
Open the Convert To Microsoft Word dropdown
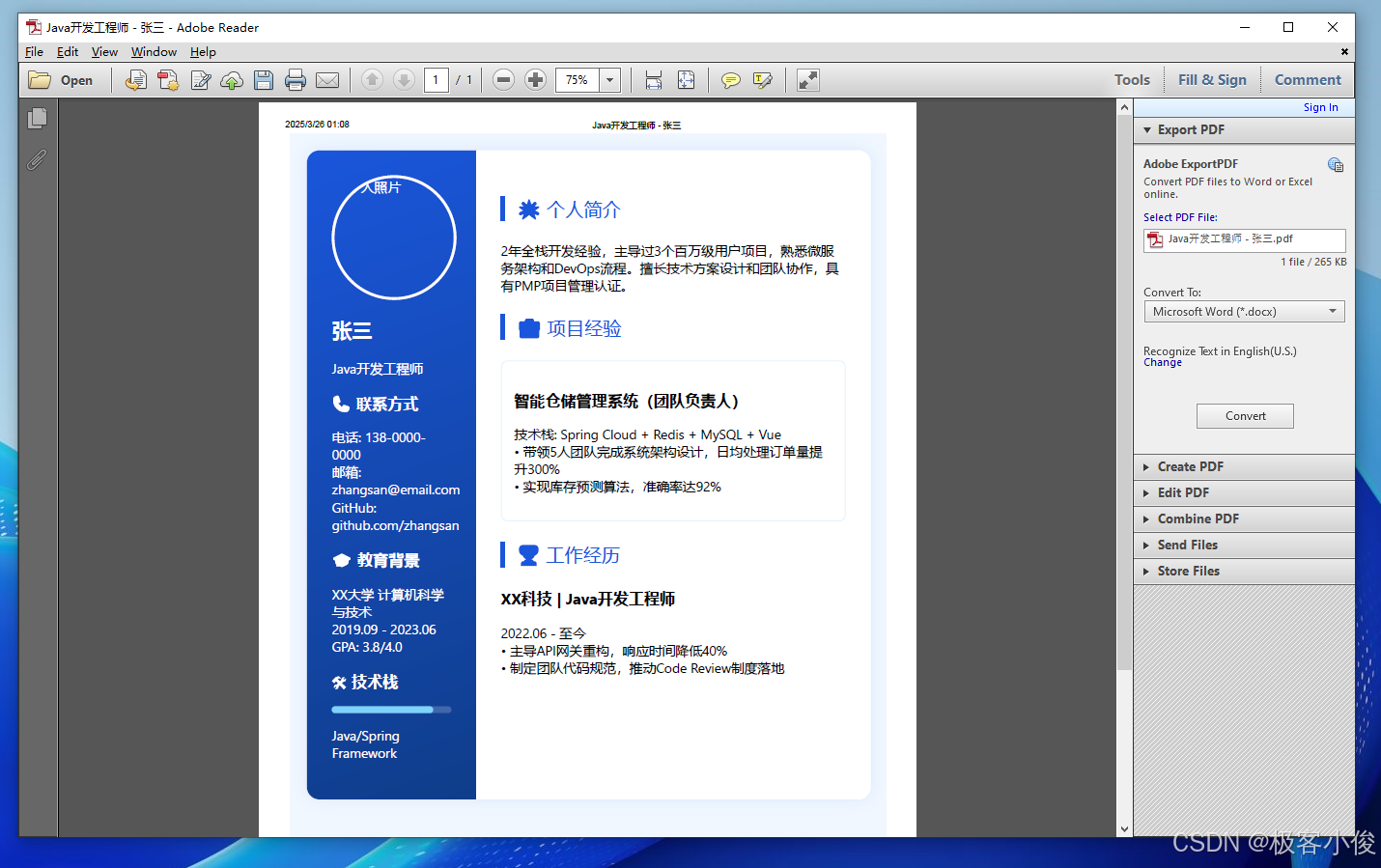click(x=1244, y=311)
